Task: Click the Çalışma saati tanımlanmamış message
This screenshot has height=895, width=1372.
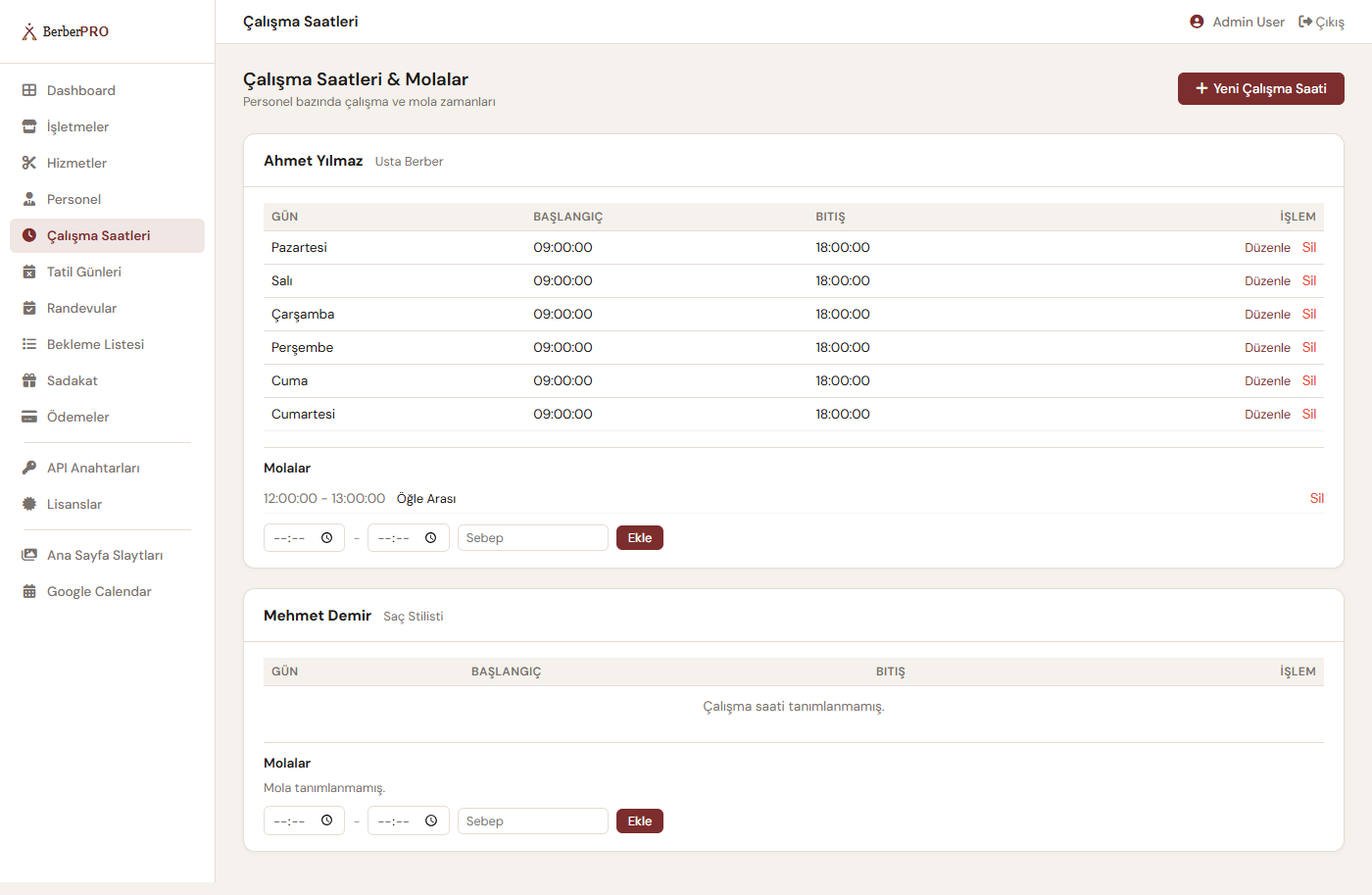Action: 794,707
